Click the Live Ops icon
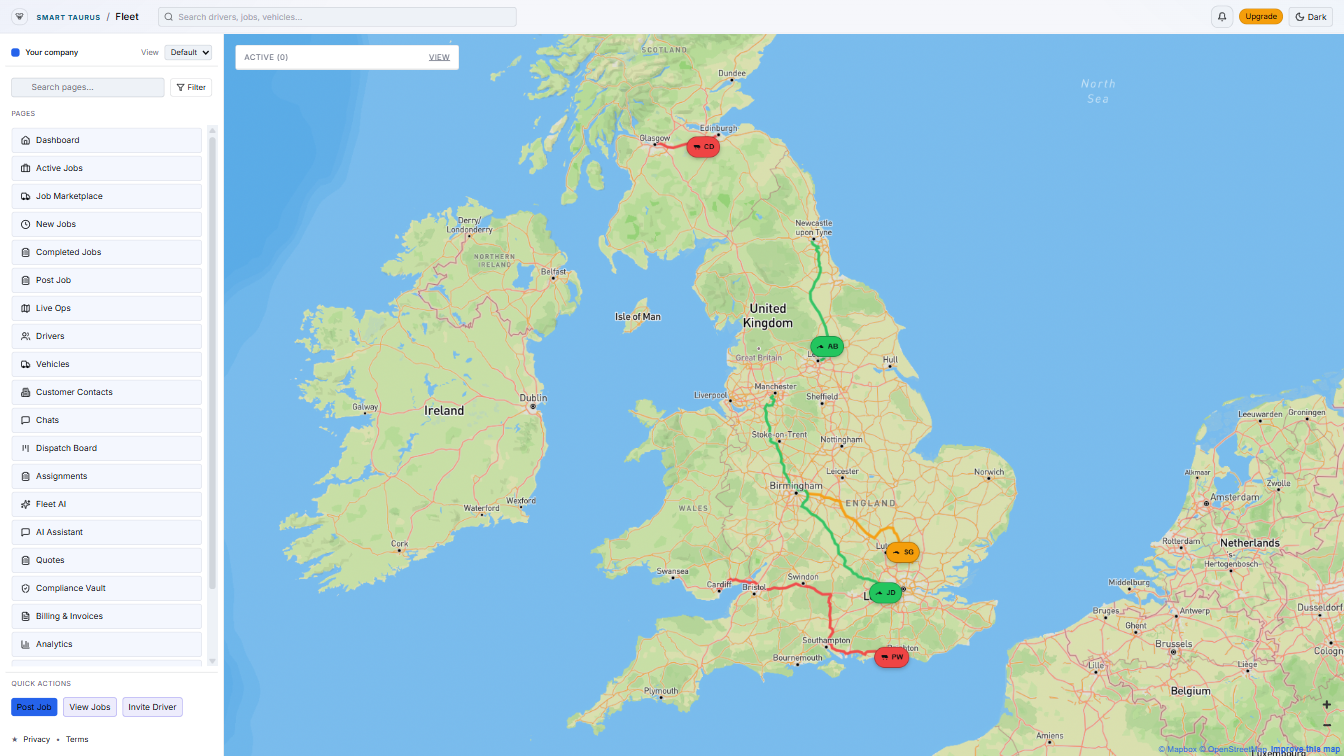Screen dimensions: 1344x756 (25, 308)
